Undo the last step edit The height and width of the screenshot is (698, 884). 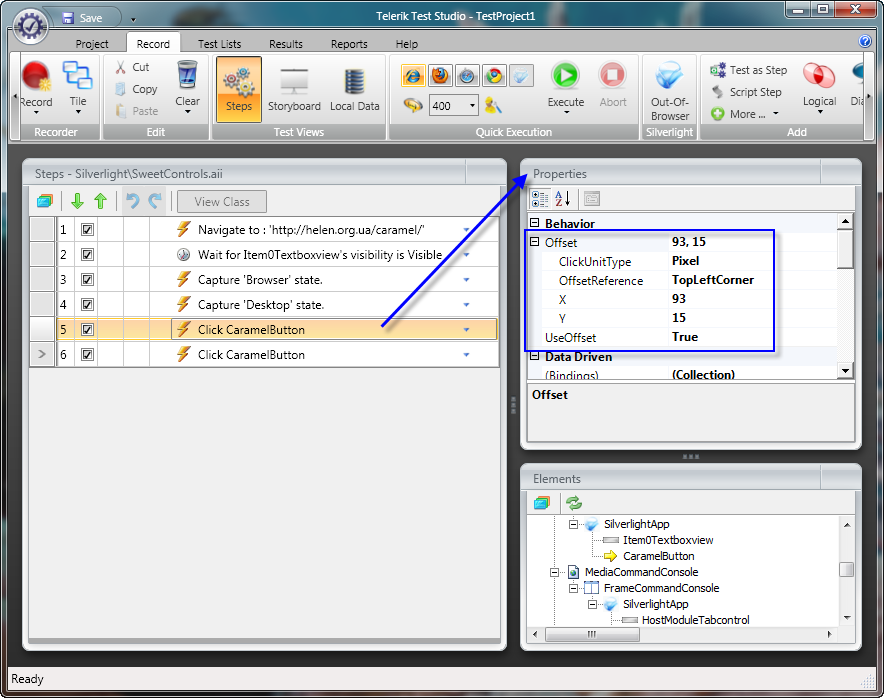(x=132, y=201)
